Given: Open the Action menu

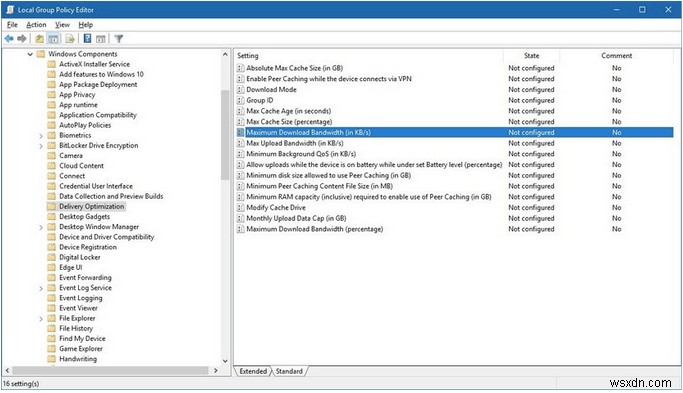Looking at the screenshot, I should 36,25.
